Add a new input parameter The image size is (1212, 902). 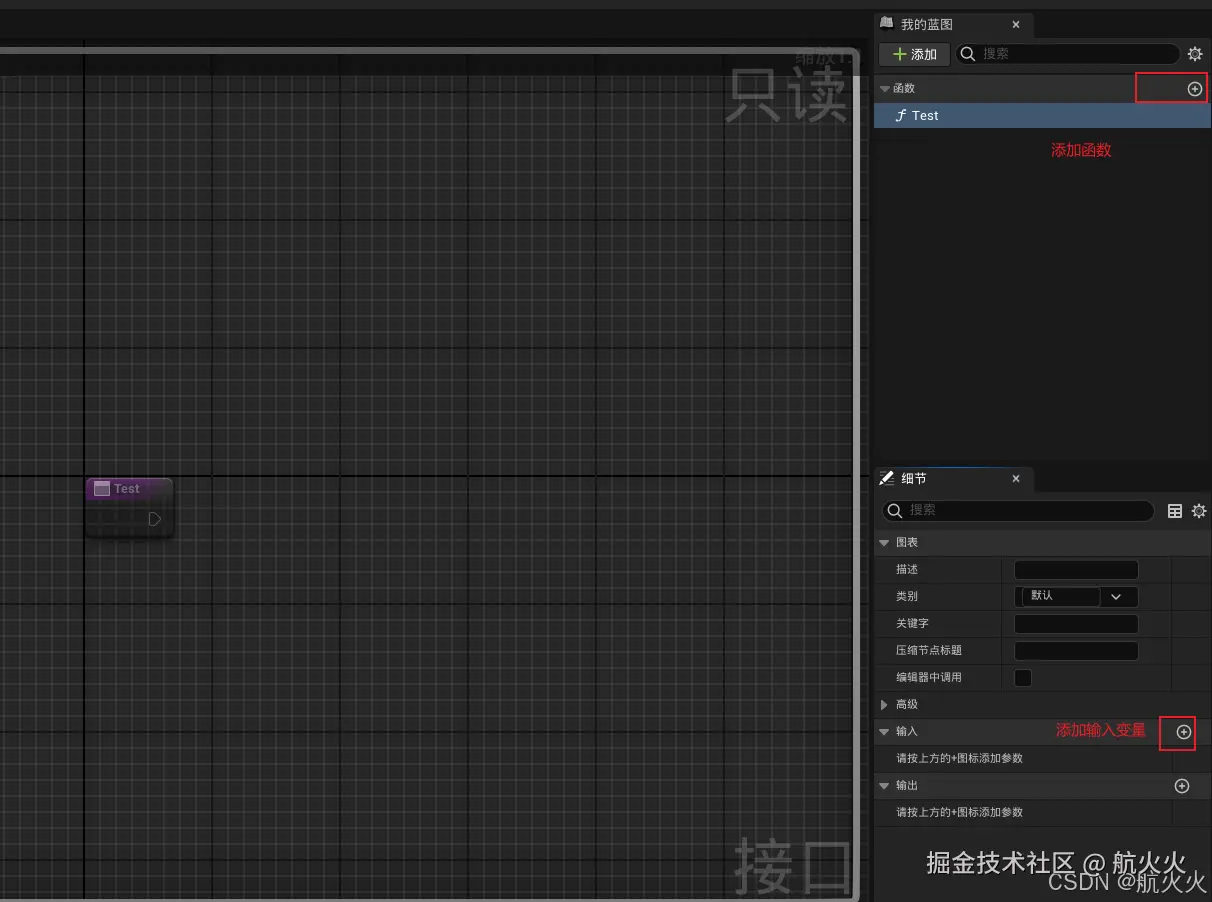(x=1183, y=732)
